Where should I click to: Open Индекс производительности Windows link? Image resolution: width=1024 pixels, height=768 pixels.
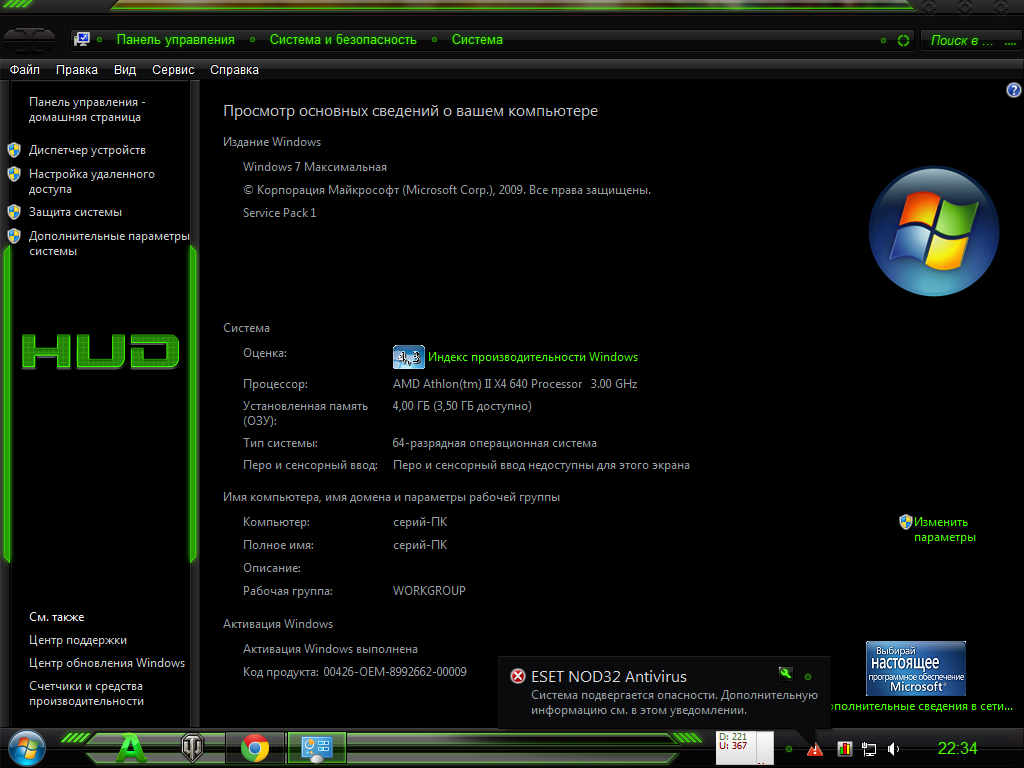coord(533,357)
